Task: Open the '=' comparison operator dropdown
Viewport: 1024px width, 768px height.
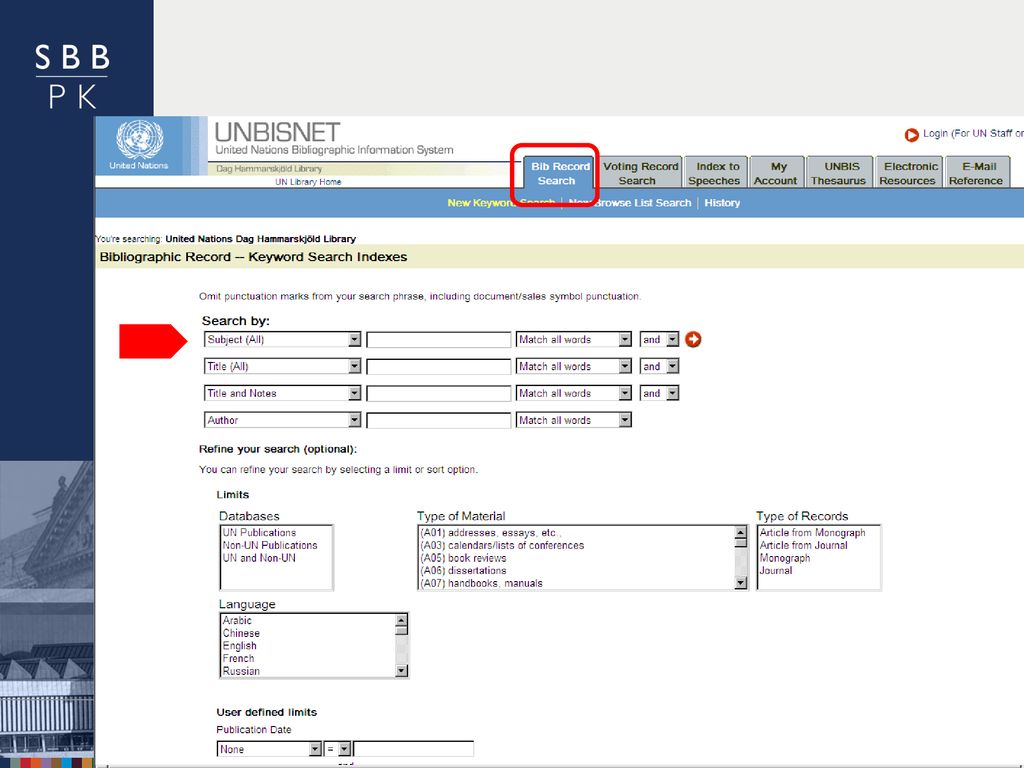Action: pyautogui.click(x=338, y=749)
